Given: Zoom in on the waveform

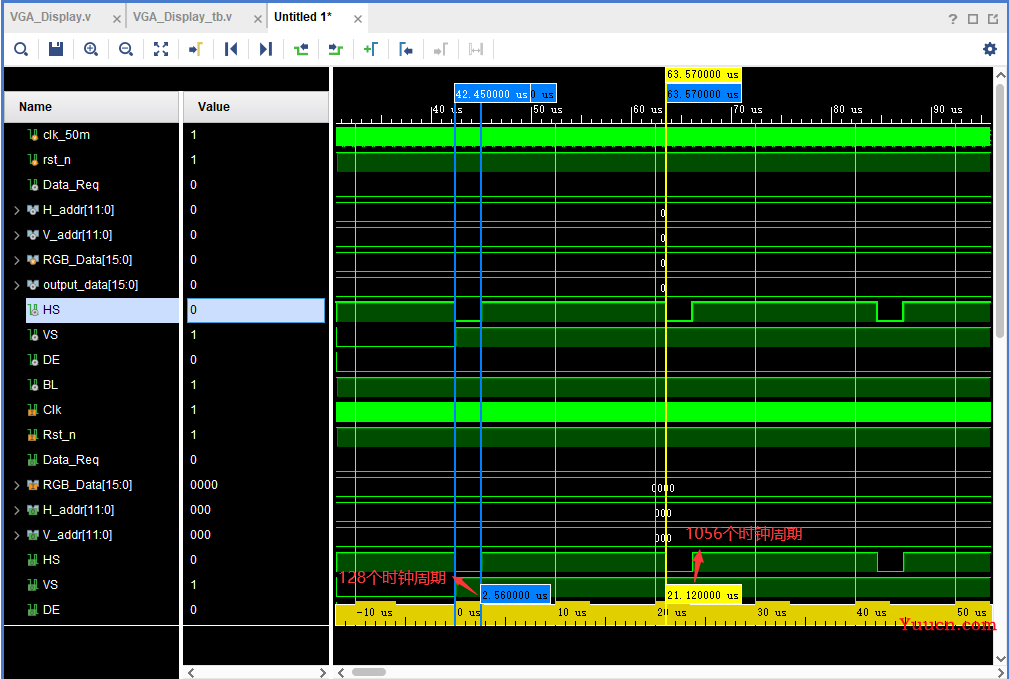Looking at the screenshot, I should 91,50.
